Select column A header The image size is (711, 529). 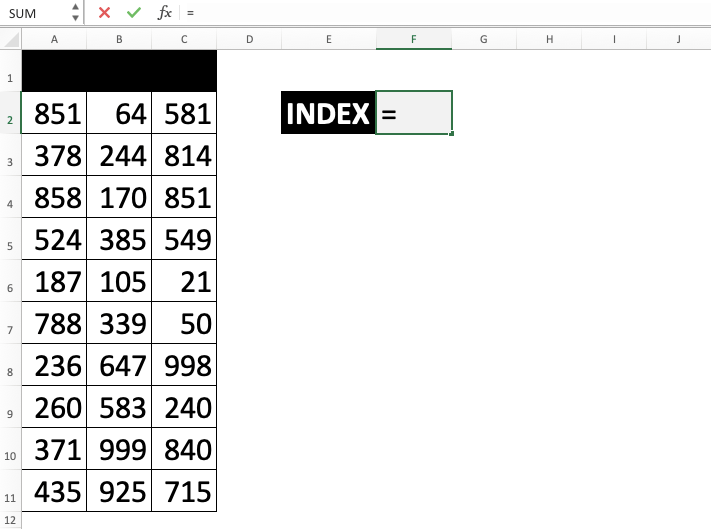click(54, 39)
